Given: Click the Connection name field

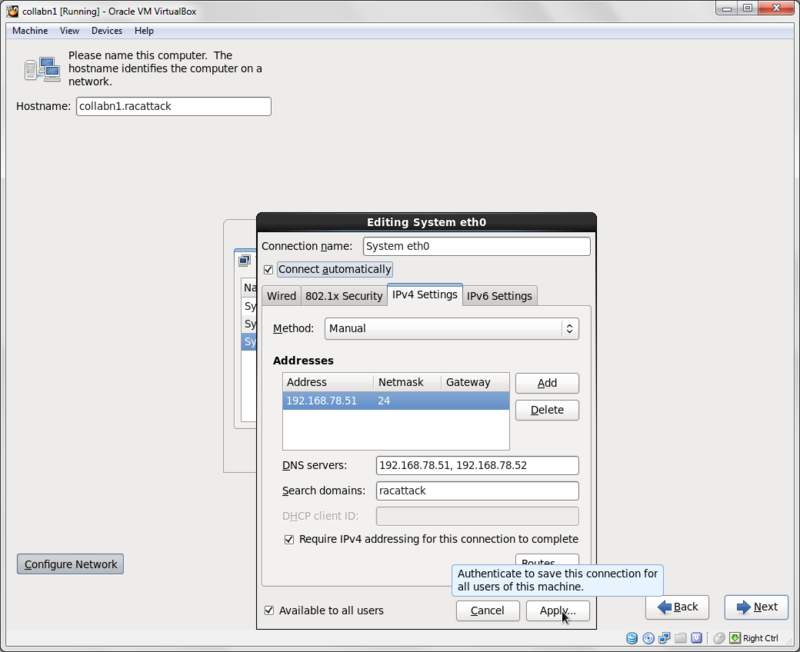Looking at the screenshot, I should 477,246.
